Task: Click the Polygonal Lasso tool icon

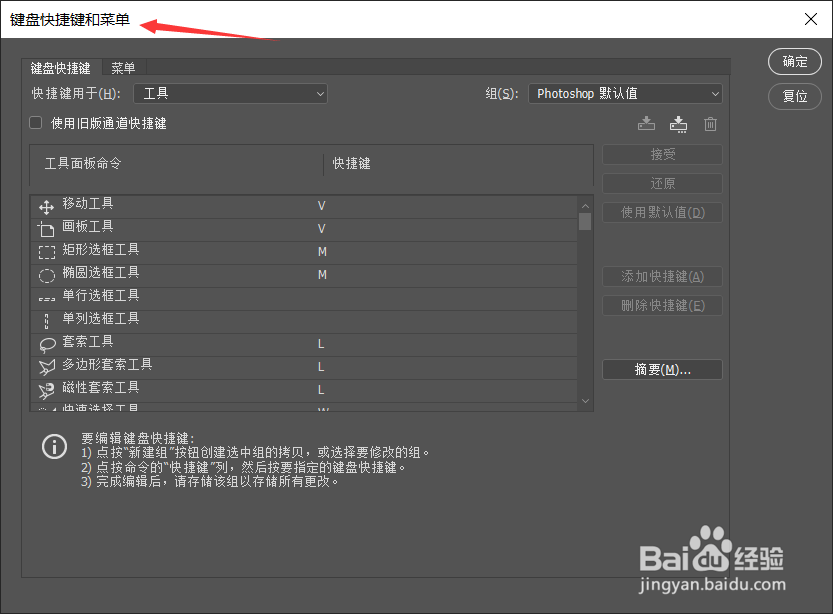Action: 47,367
